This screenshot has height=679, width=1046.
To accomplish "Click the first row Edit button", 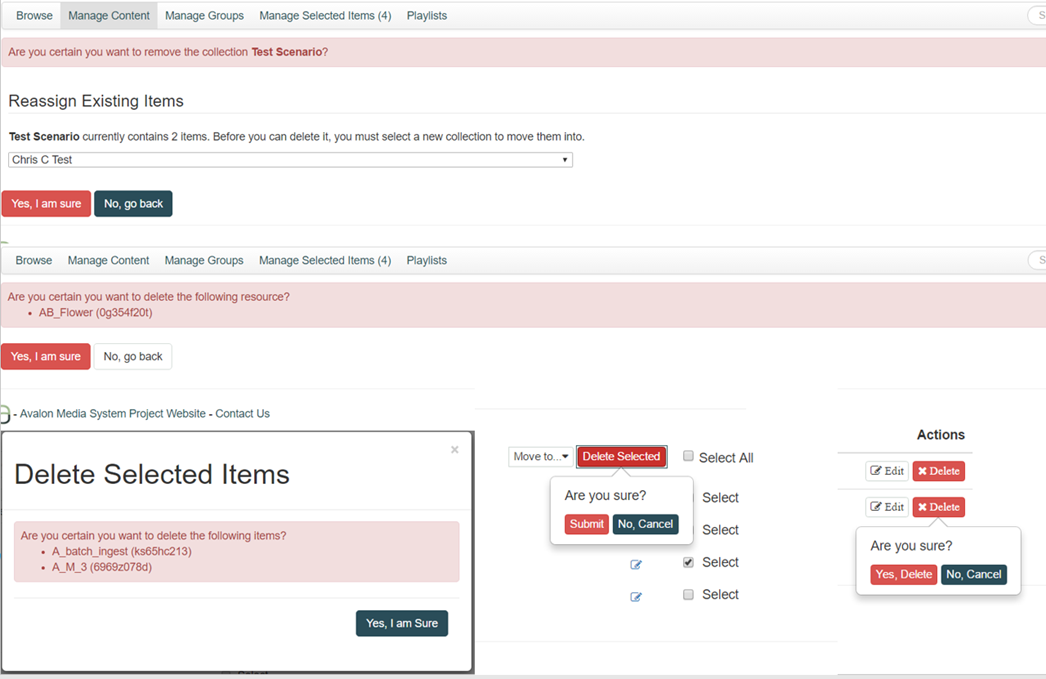I will point(887,471).
